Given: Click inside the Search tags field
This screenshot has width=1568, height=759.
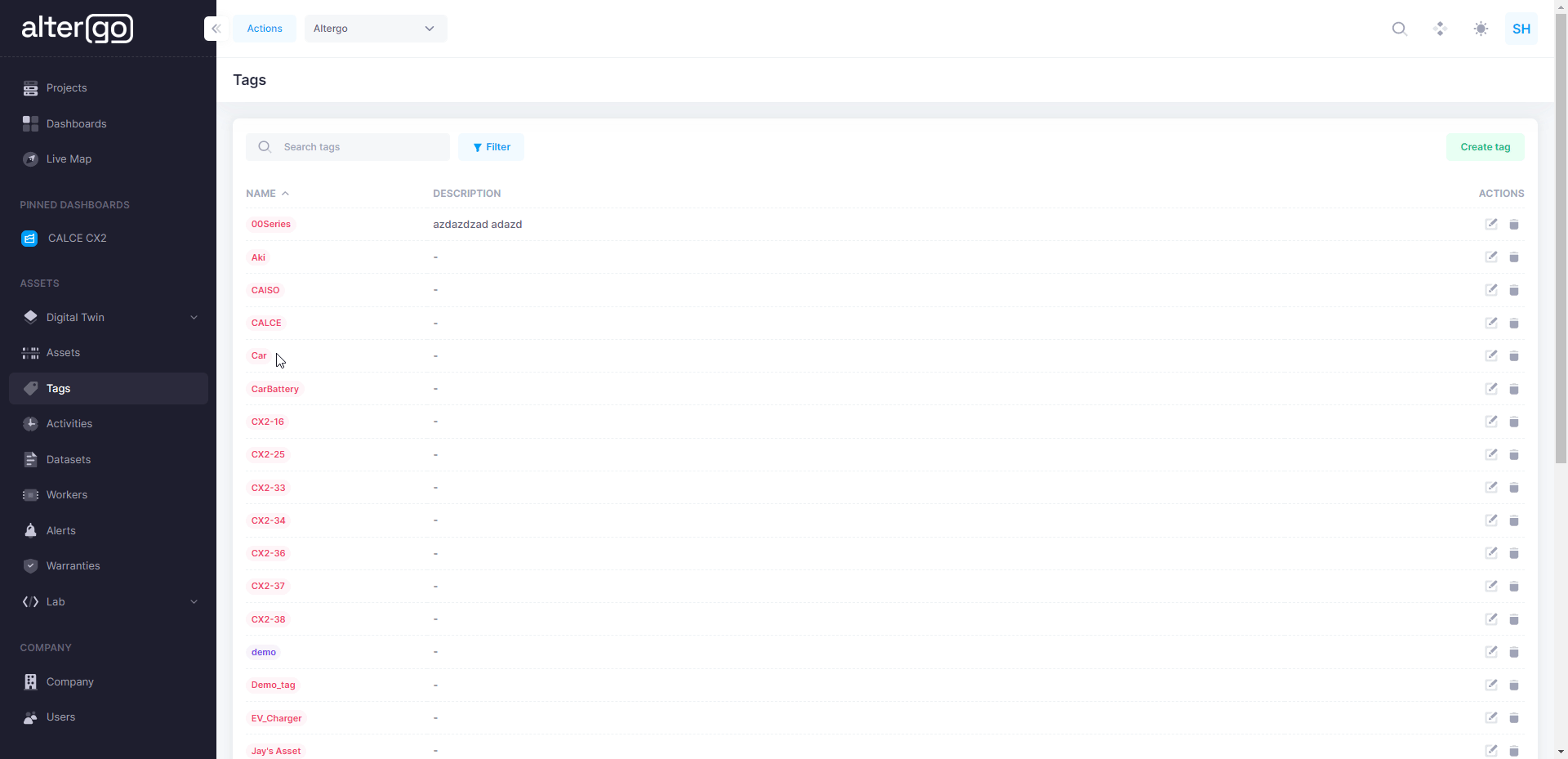Looking at the screenshot, I should (x=359, y=147).
